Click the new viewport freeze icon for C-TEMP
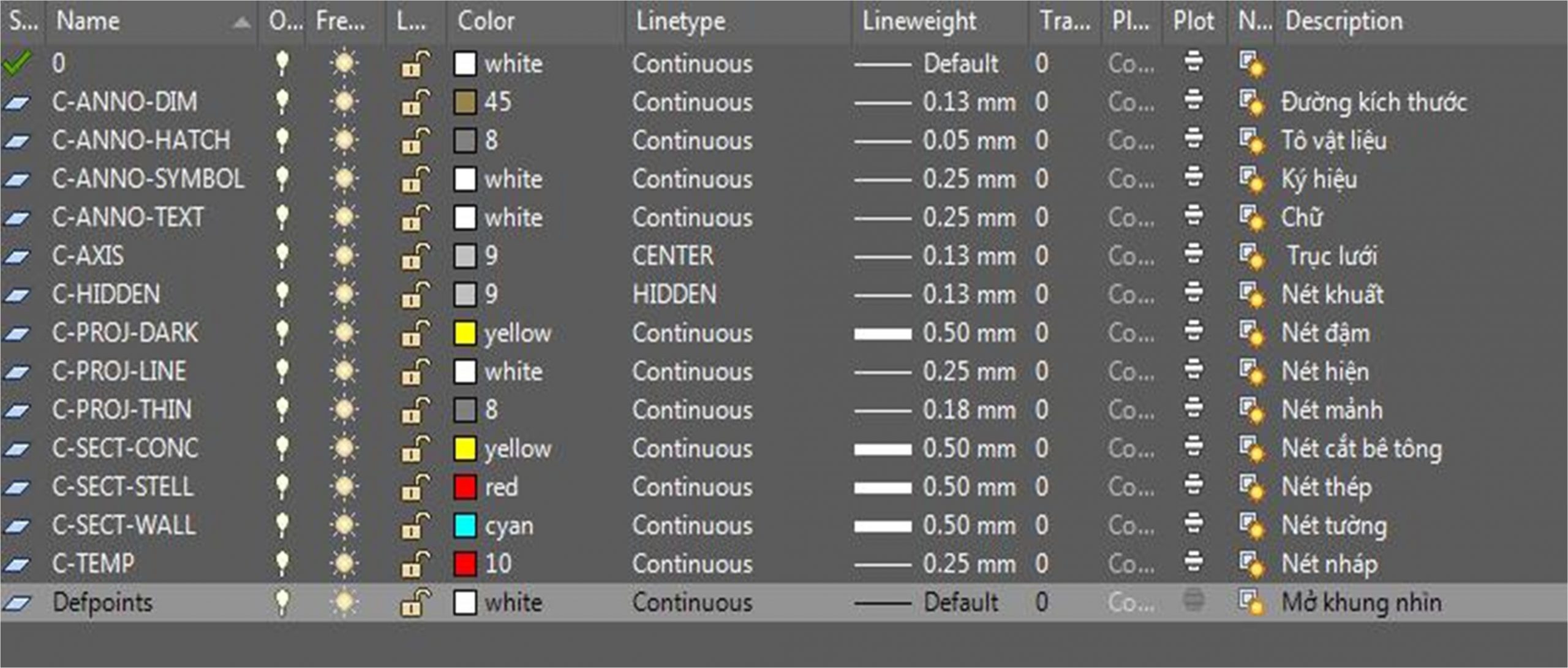This screenshot has height=668, width=1568. click(x=1252, y=564)
